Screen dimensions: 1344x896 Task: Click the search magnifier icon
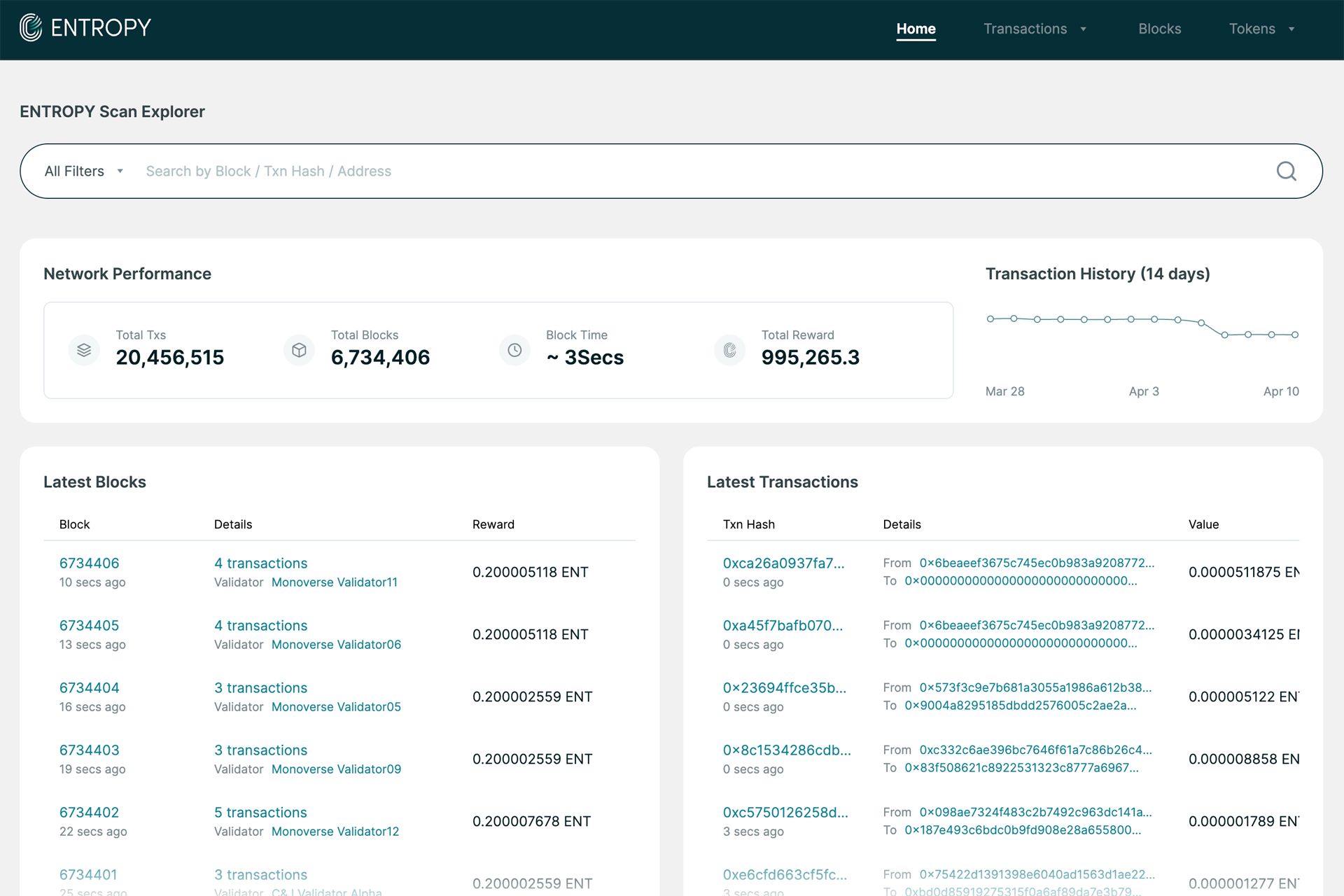tap(1286, 171)
